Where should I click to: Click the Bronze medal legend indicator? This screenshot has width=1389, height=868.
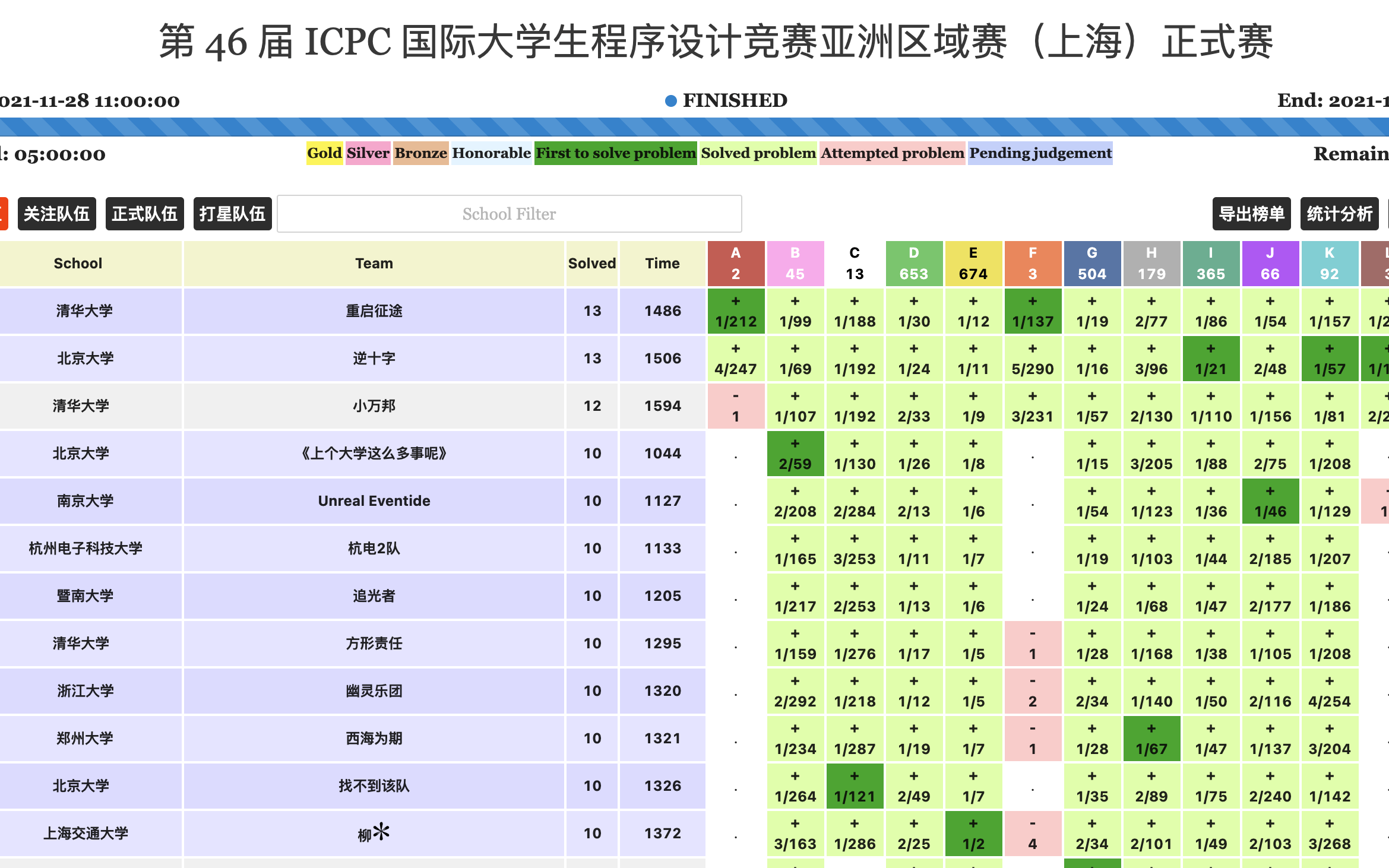point(421,153)
